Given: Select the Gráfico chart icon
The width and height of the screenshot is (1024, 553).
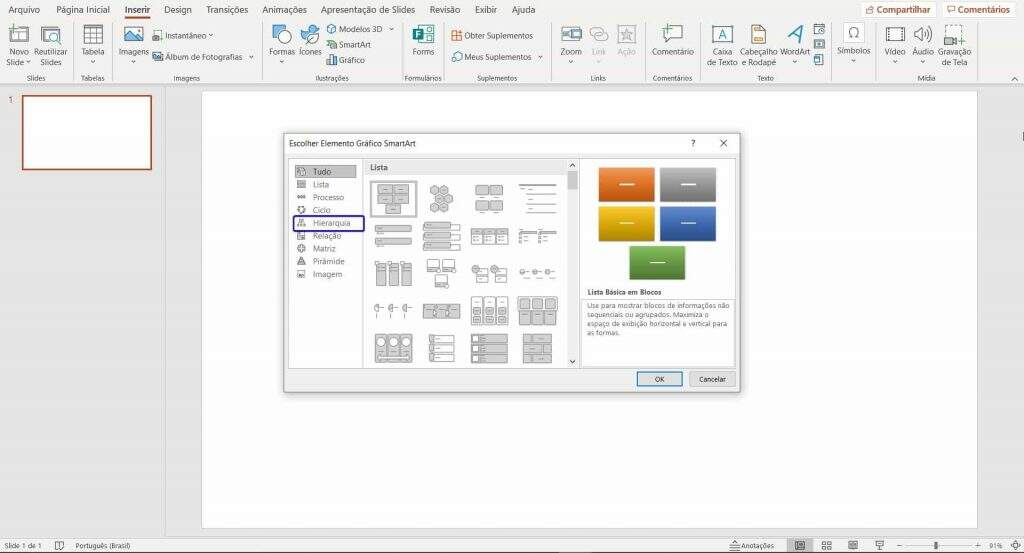Looking at the screenshot, I should (x=345, y=60).
